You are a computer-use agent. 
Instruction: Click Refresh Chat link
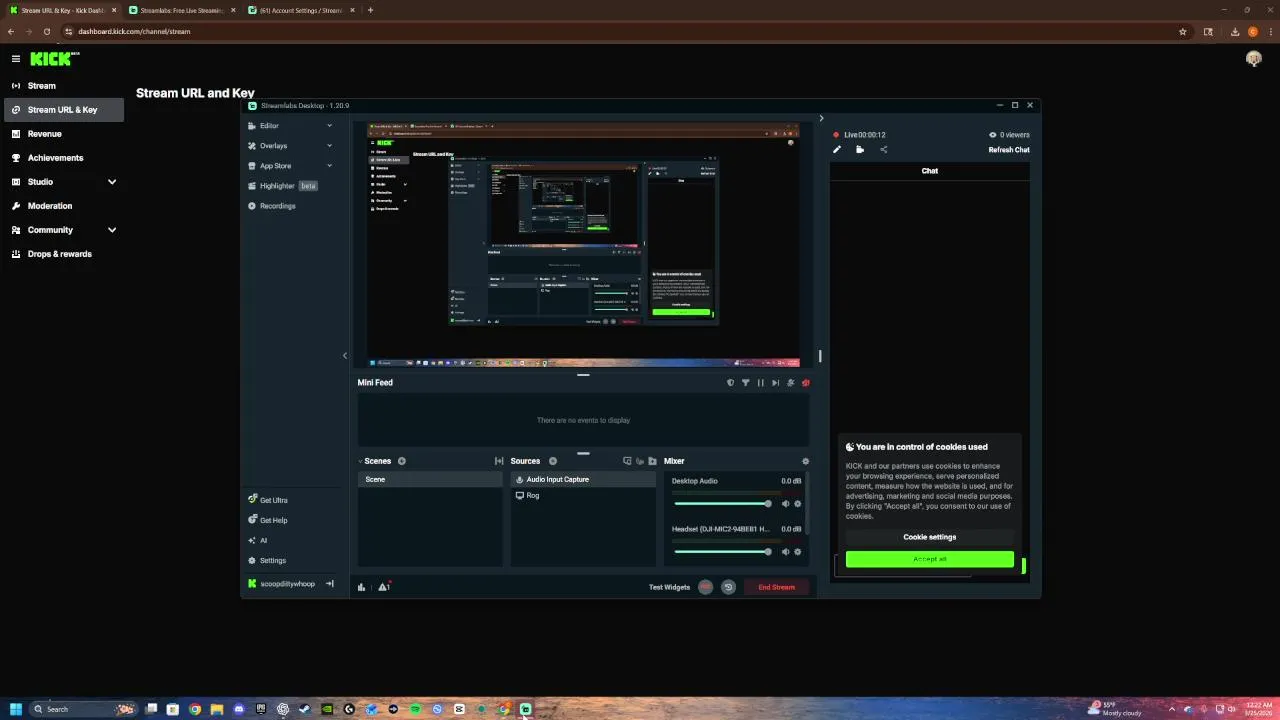coord(1009,150)
